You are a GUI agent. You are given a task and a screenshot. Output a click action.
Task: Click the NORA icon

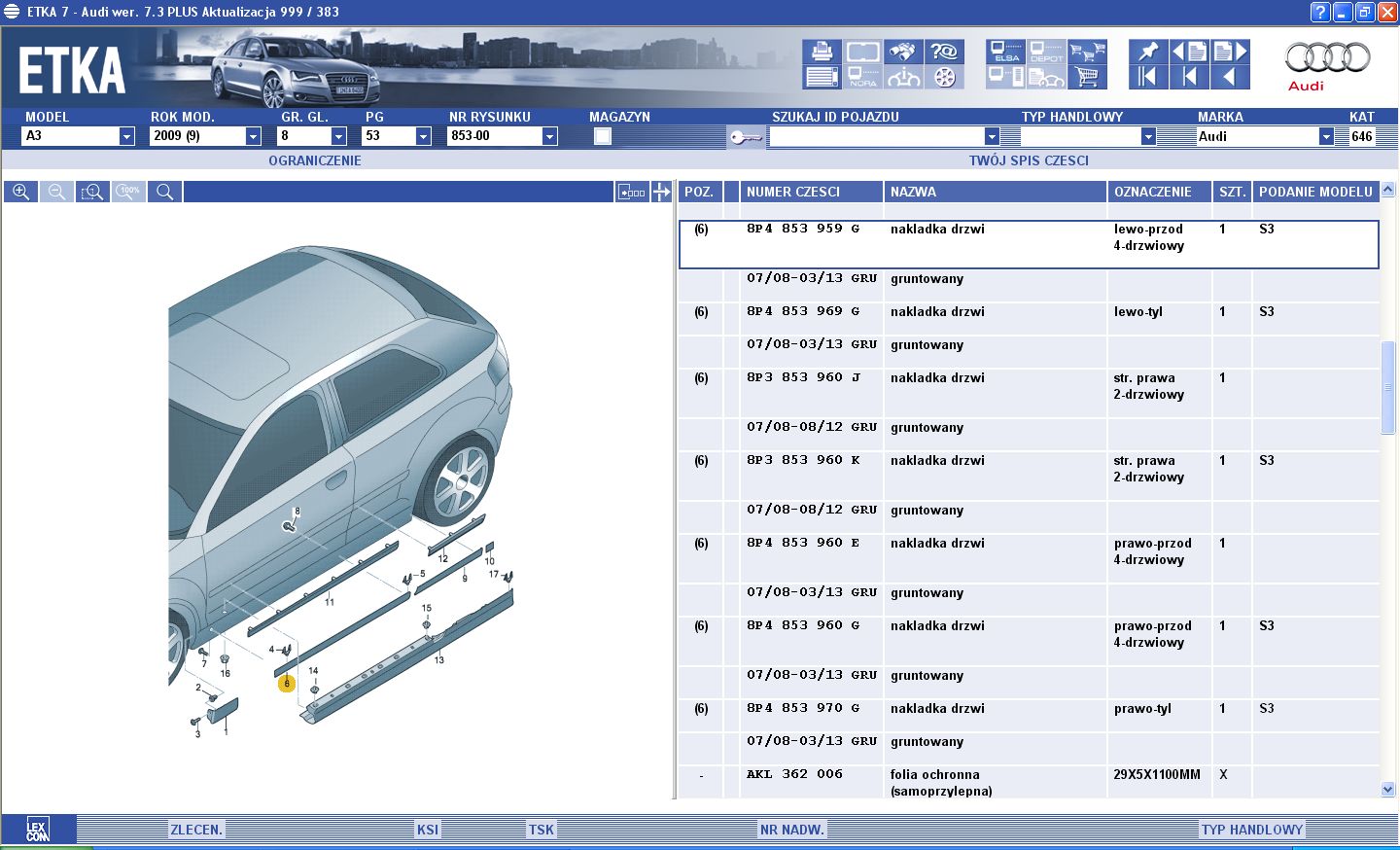(x=863, y=77)
